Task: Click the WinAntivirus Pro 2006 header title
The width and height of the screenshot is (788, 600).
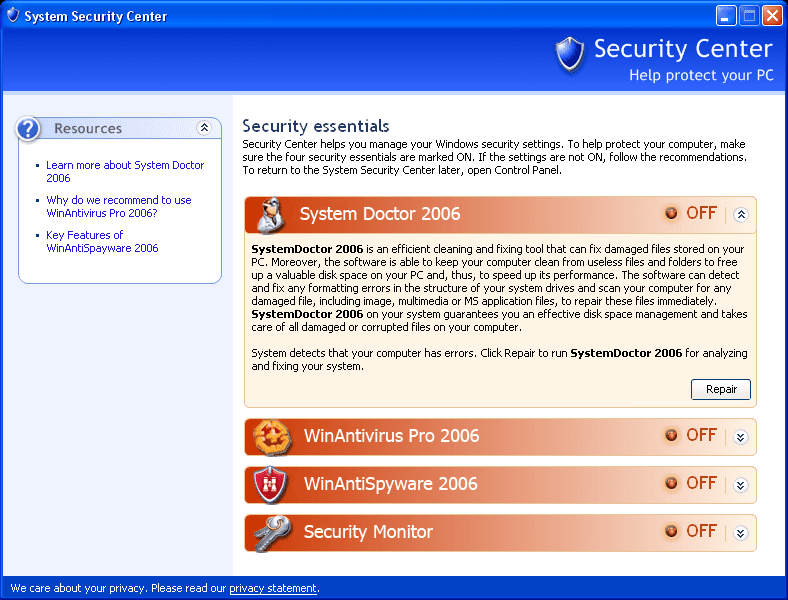Action: [x=391, y=436]
